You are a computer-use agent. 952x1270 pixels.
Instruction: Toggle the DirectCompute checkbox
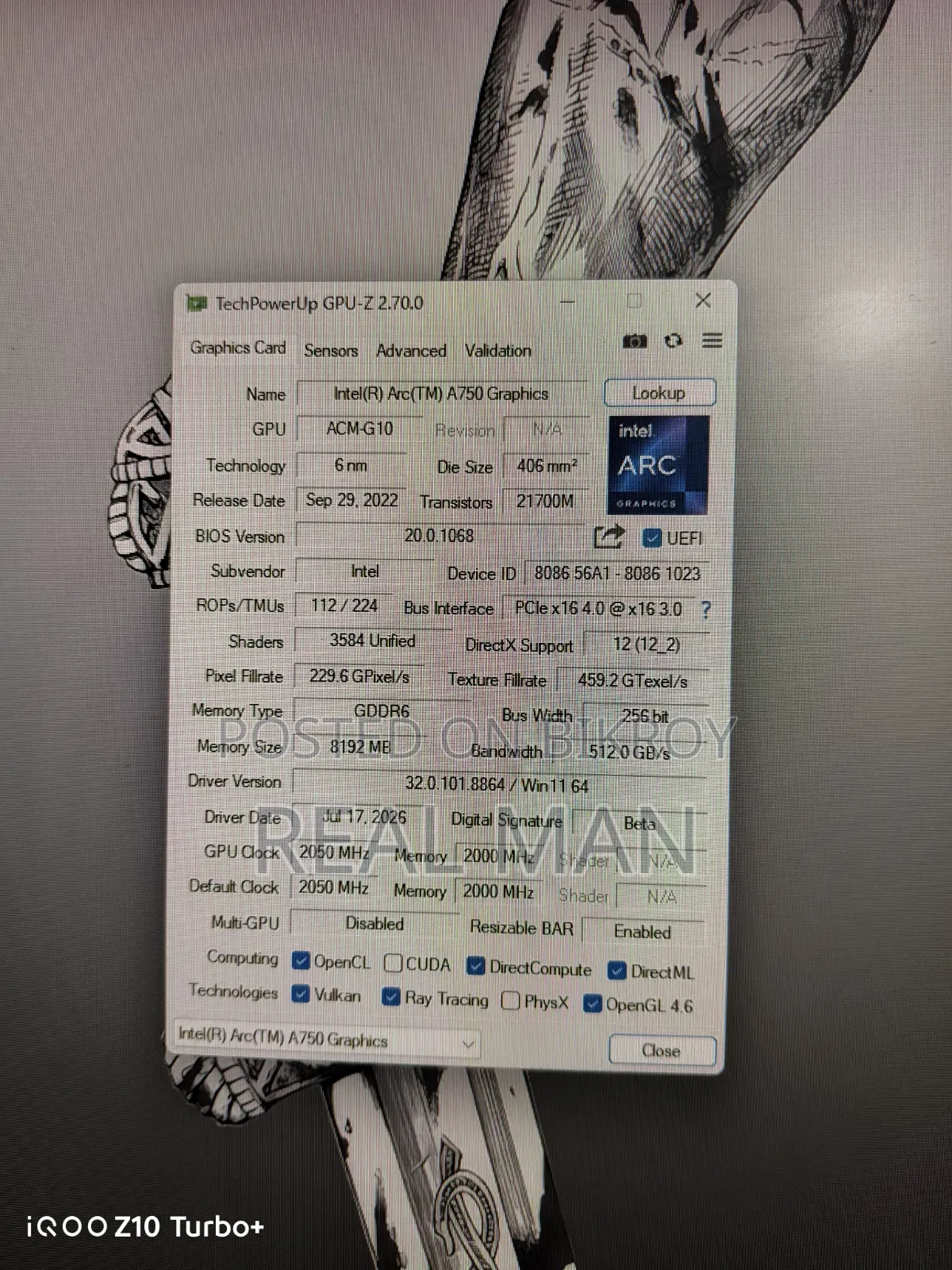click(475, 966)
